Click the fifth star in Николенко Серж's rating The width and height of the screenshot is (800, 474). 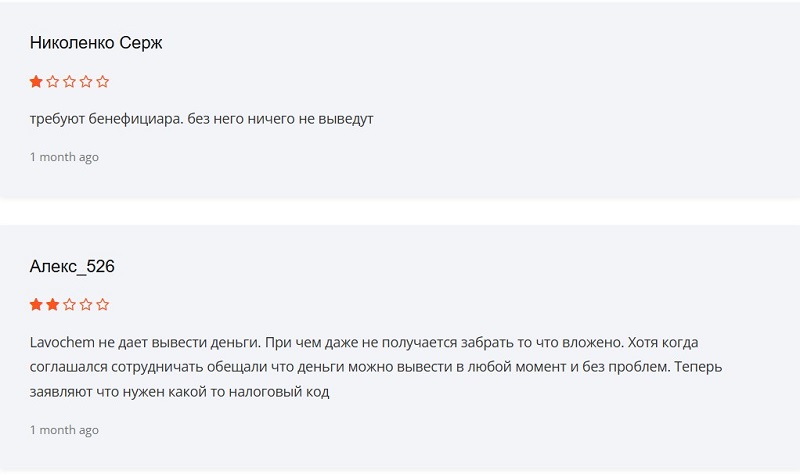(x=103, y=82)
